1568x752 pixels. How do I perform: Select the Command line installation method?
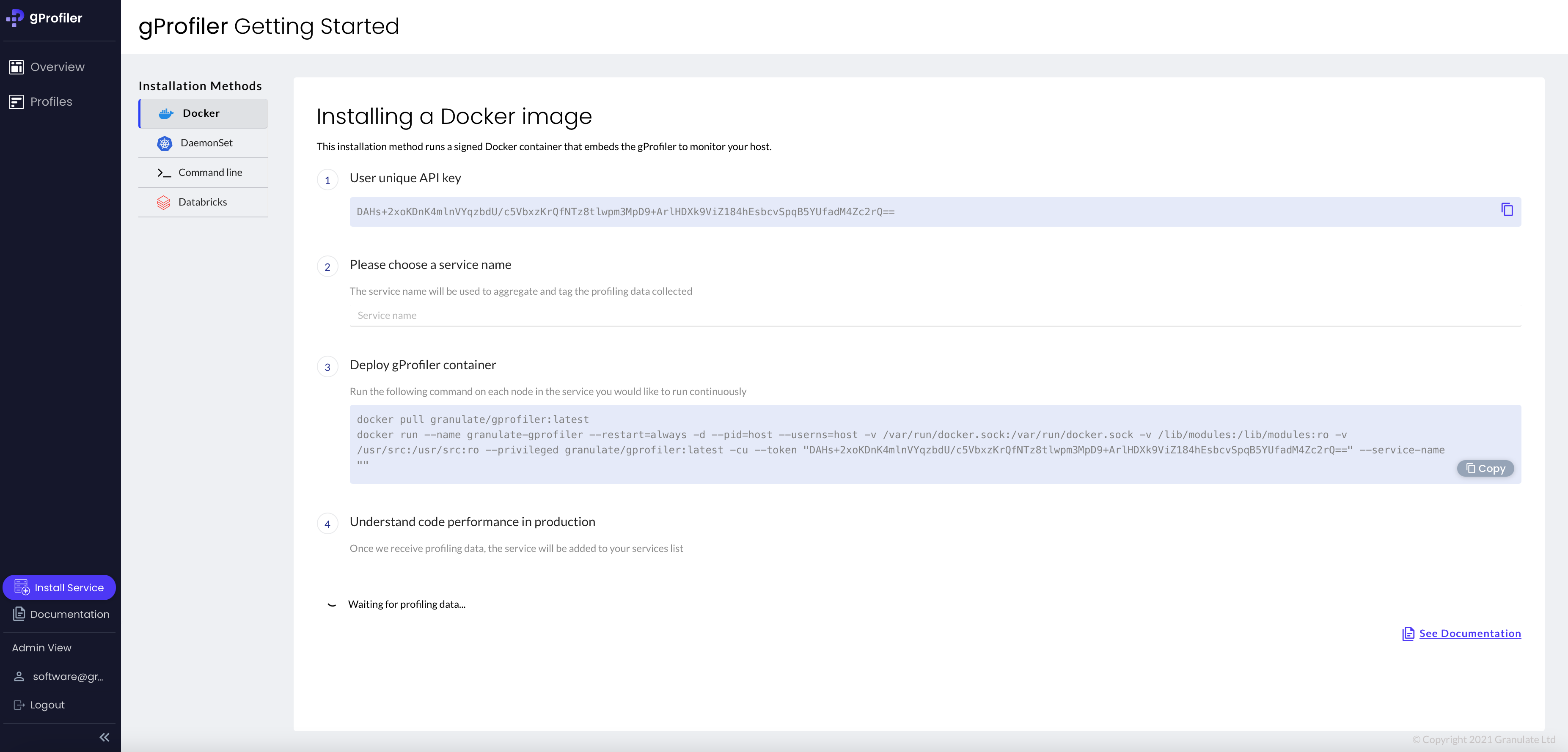pyautogui.click(x=204, y=172)
